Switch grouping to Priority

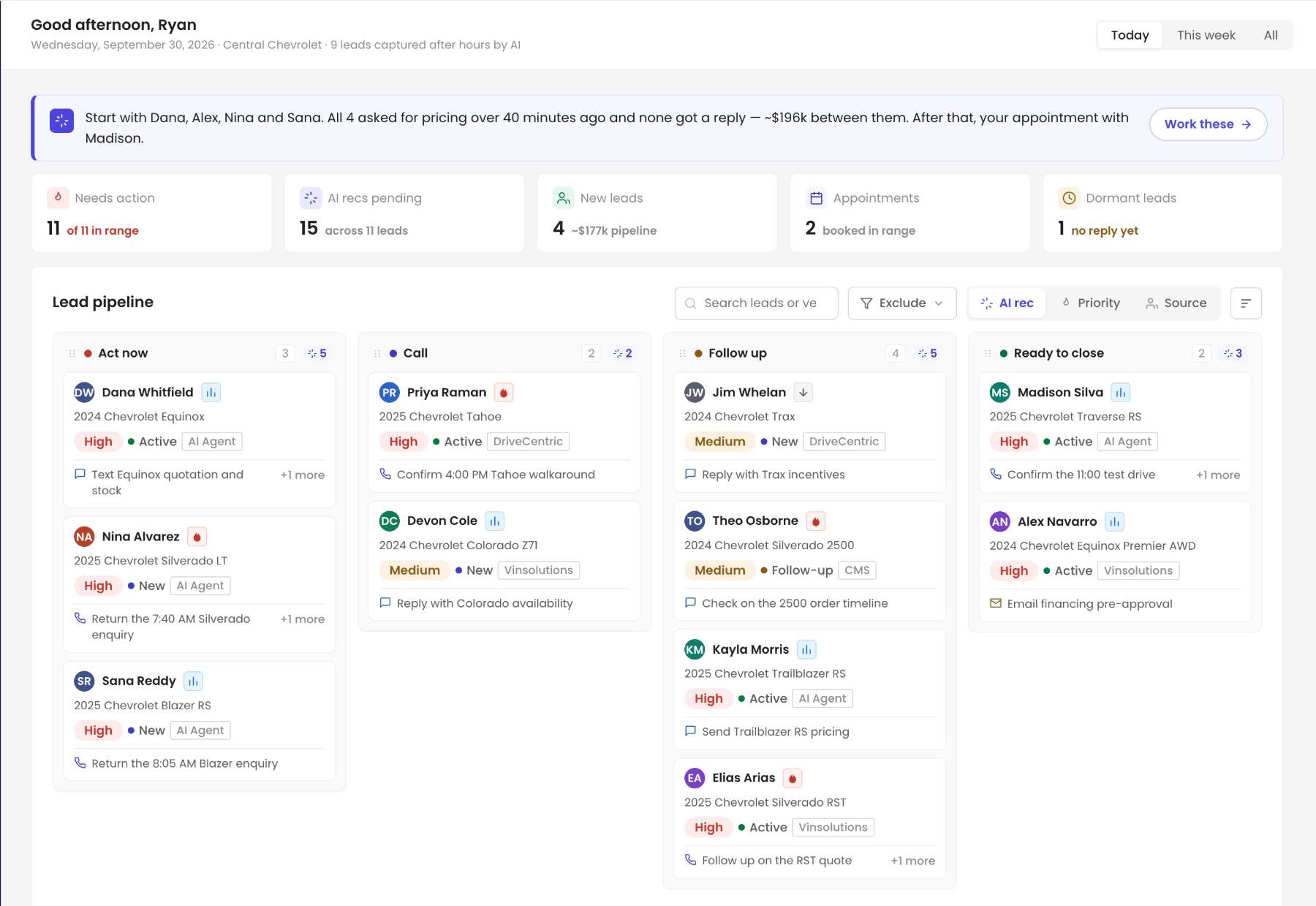(x=1091, y=303)
